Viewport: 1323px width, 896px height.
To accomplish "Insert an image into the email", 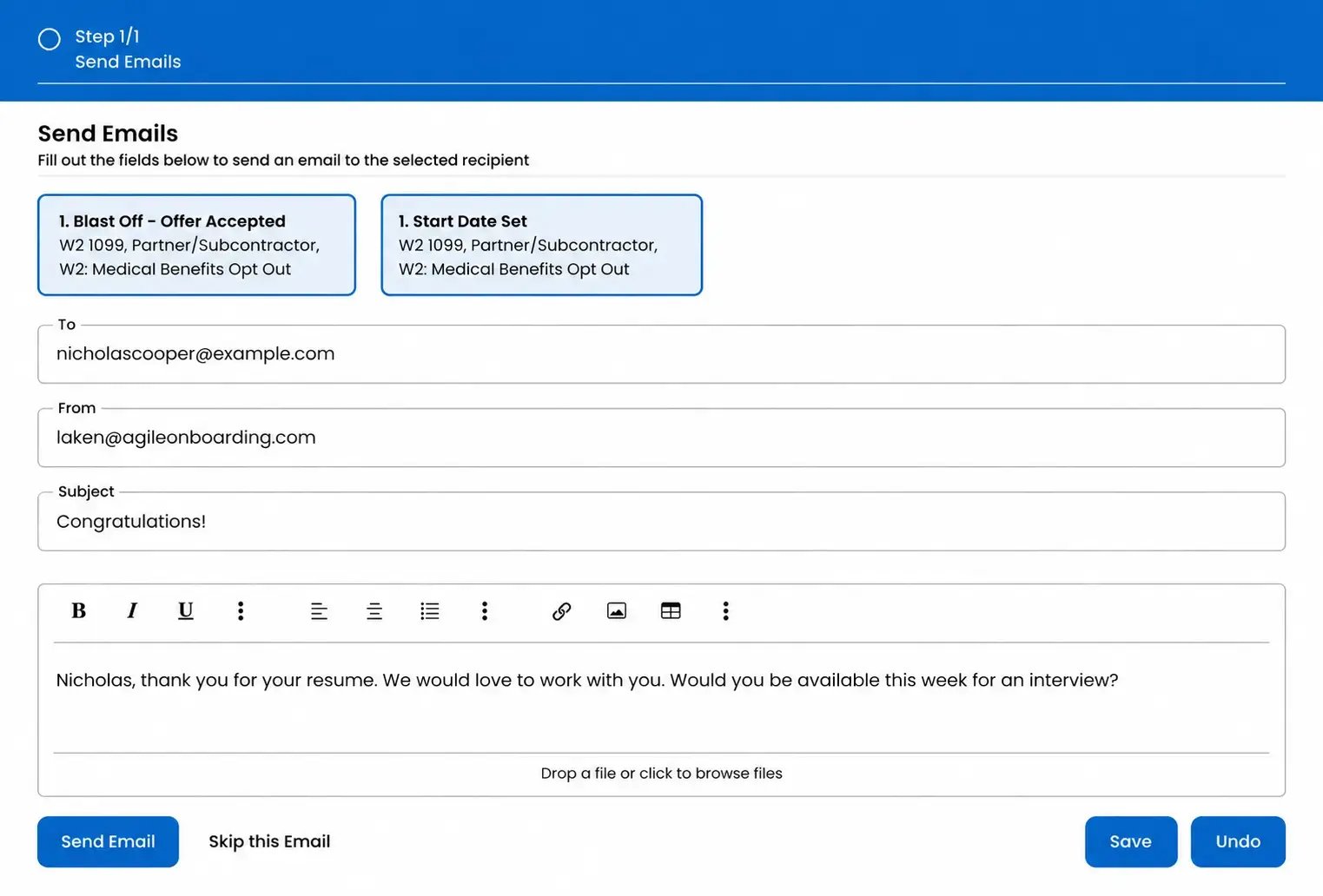I will click(617, 611).
